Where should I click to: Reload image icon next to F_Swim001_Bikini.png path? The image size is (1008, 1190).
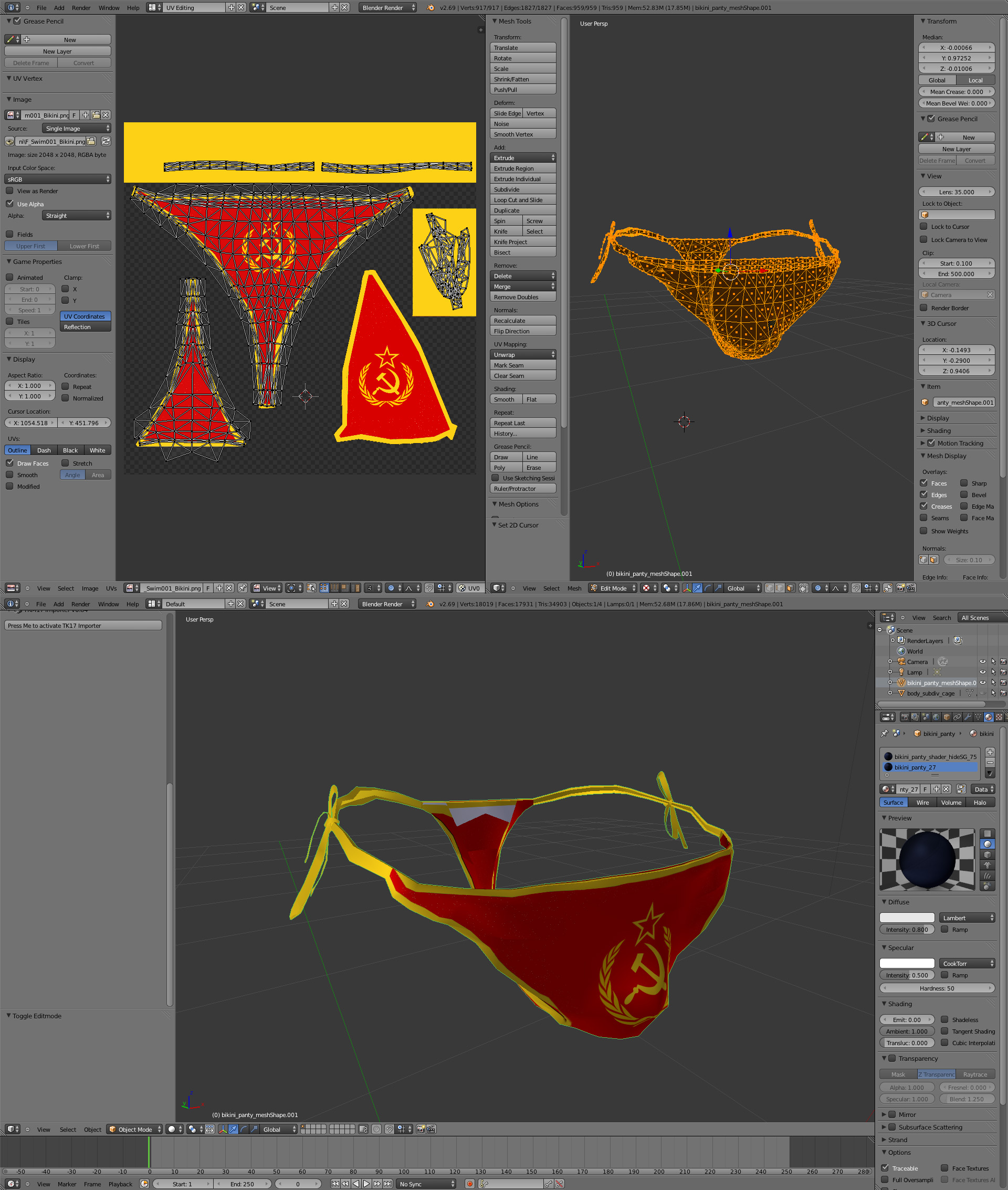[106, 141]
